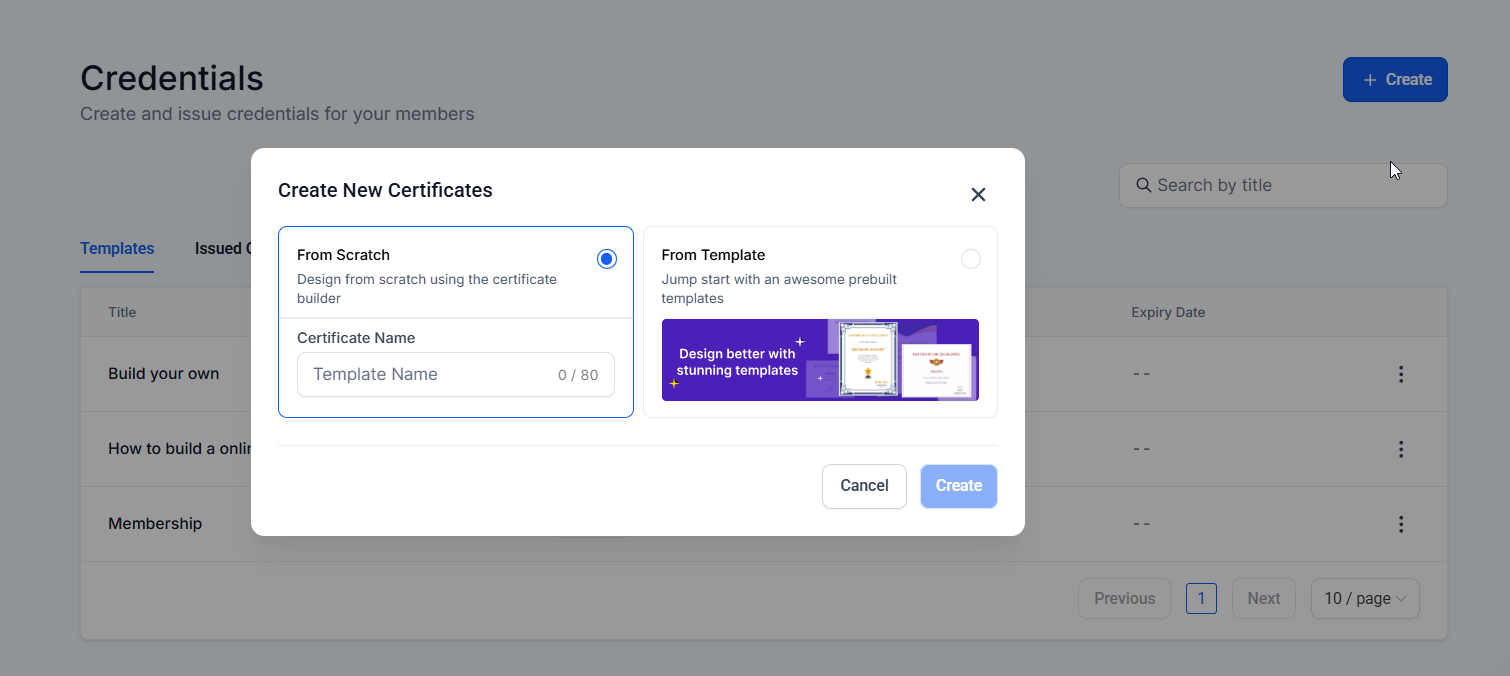
Task: Open the kebab menu on the second template row
Action: [x=1400, y=449]
